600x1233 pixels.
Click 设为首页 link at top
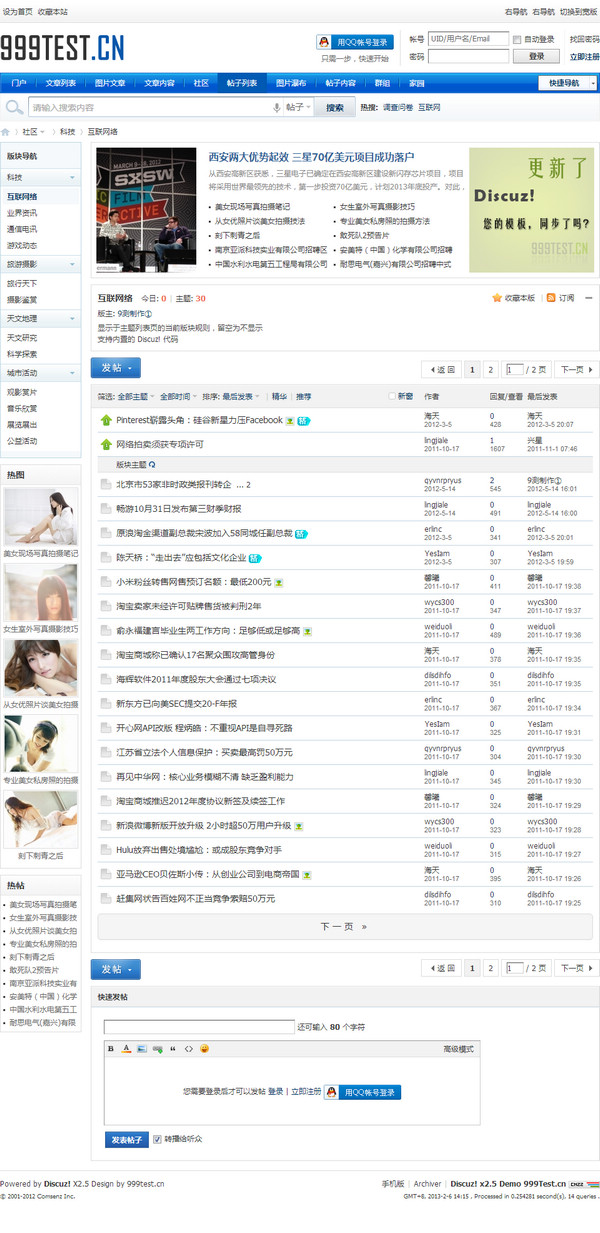pos(16,12)
